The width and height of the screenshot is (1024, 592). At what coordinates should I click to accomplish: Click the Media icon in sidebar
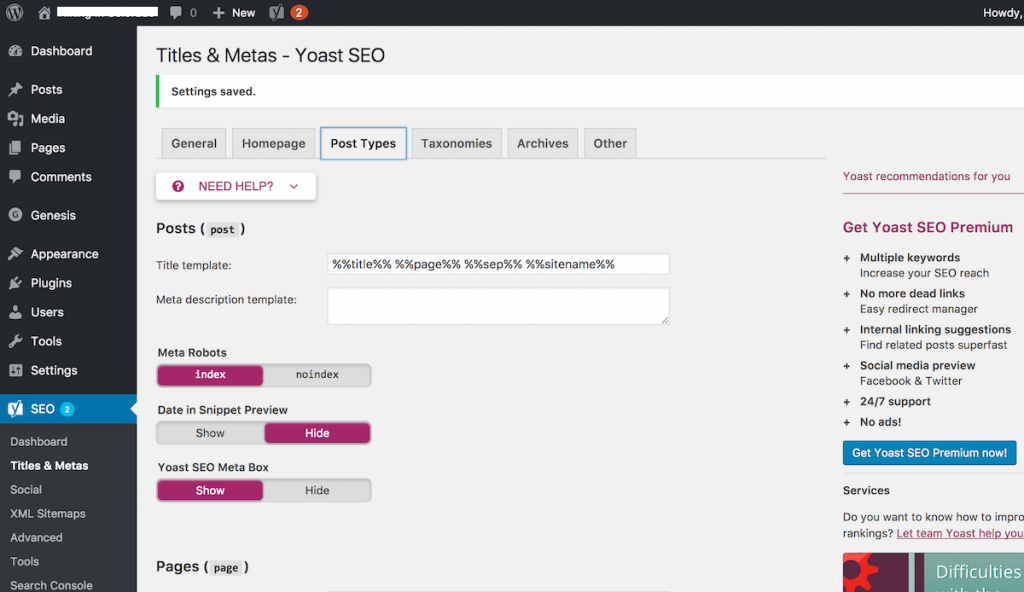click(16, 118)
